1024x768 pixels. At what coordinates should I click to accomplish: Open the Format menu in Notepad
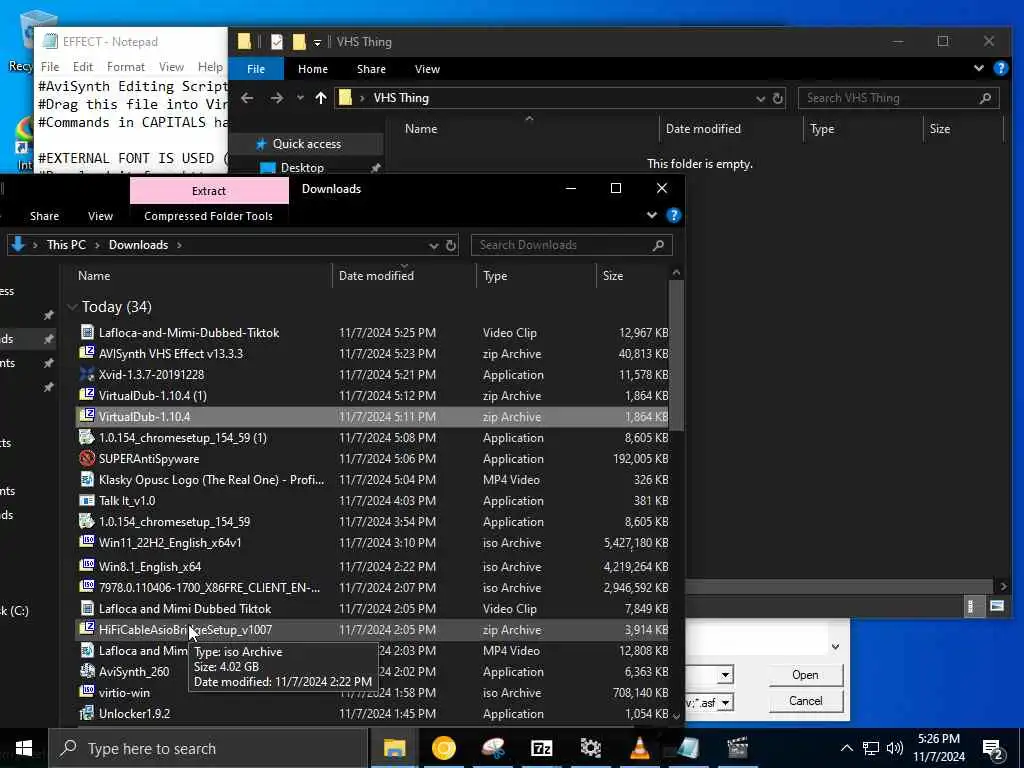(125, 67)
